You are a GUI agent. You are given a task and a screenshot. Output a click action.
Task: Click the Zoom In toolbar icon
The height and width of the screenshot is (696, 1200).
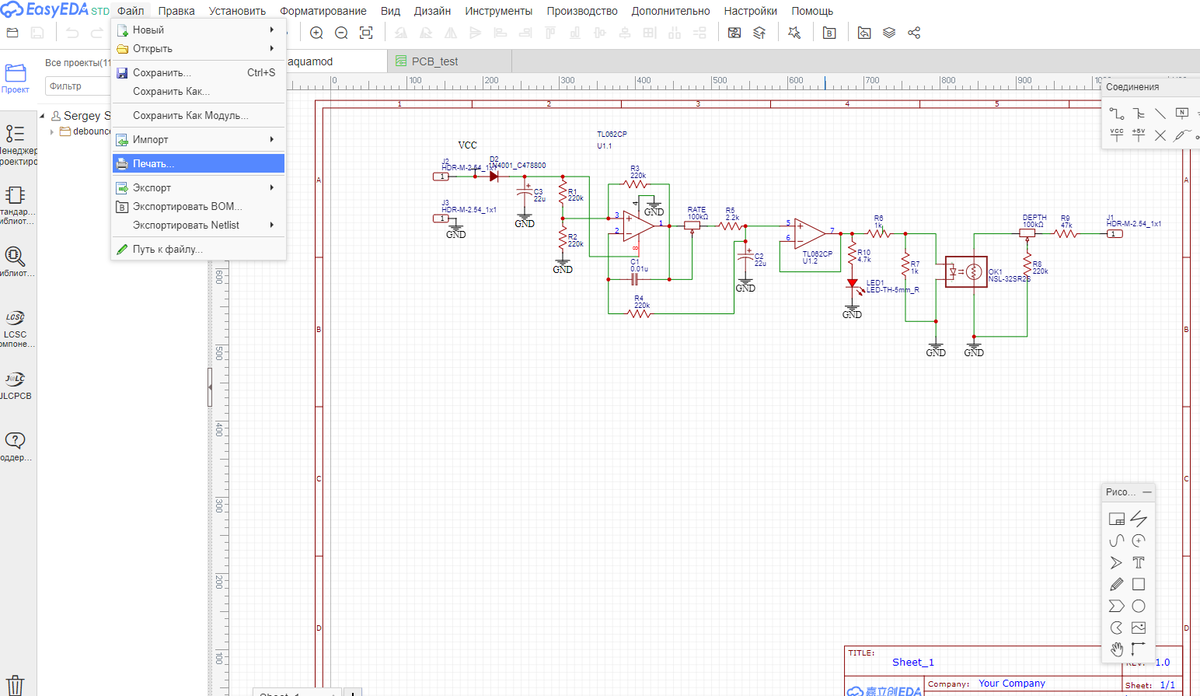click(x=316, y=33)
